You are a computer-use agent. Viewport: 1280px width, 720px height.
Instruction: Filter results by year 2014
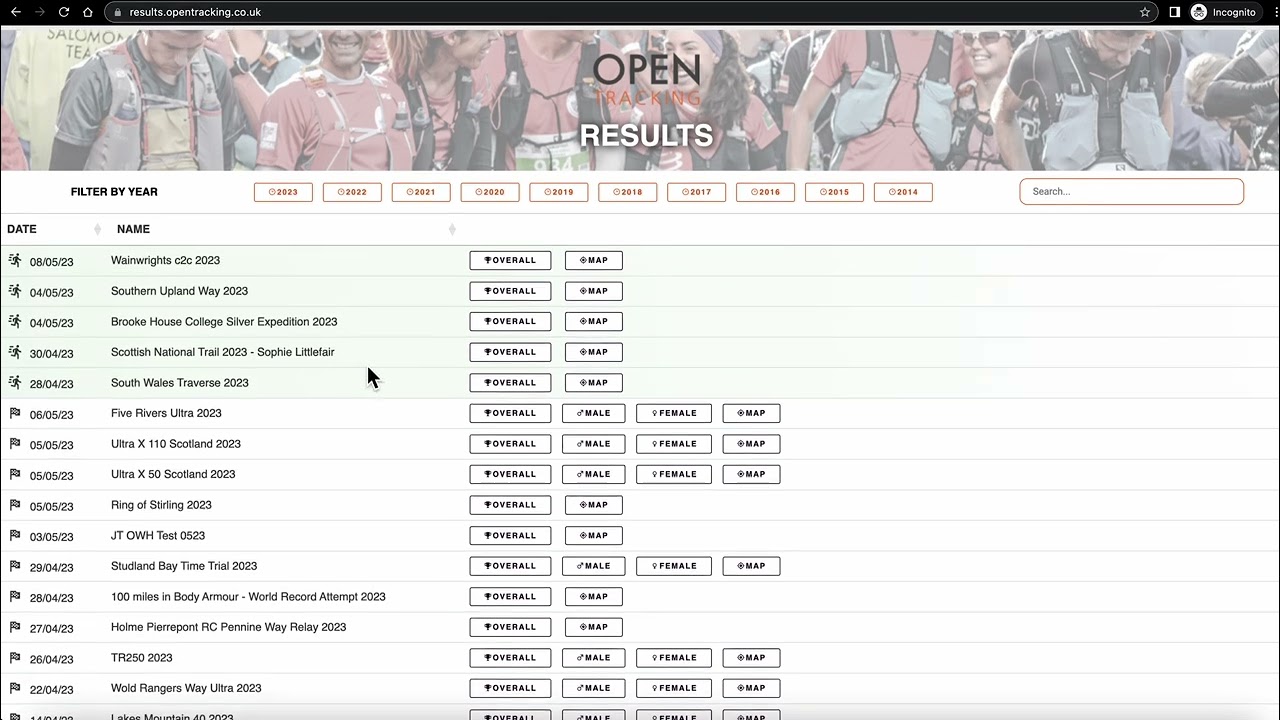click(903, 192)
